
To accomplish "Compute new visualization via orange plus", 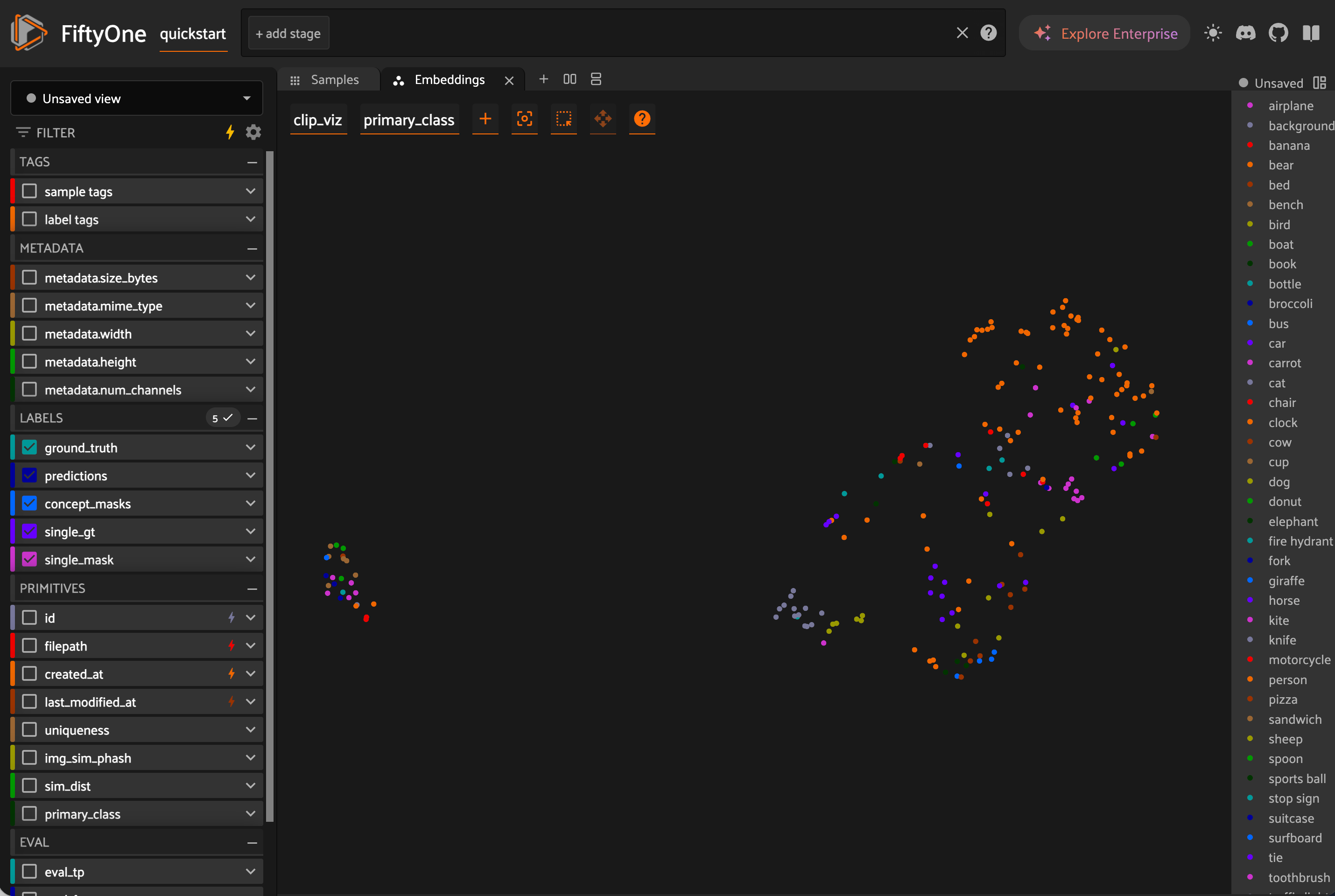I will [485, 119].
